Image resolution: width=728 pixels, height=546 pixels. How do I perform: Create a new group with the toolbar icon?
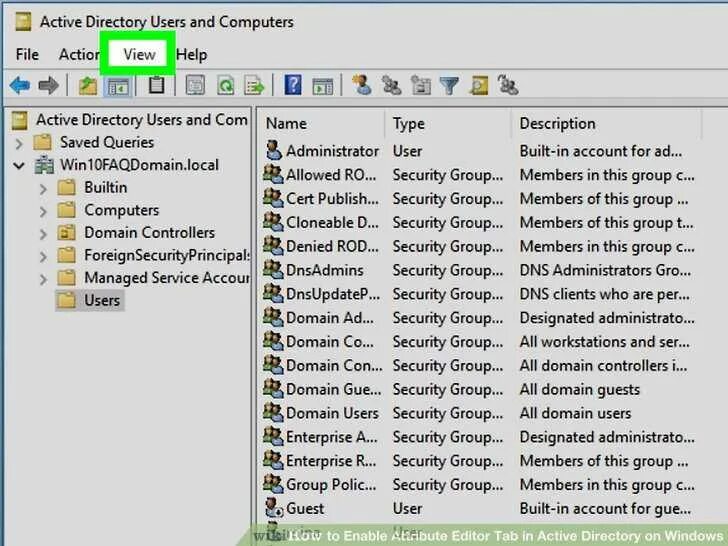(x=391, y=86)
